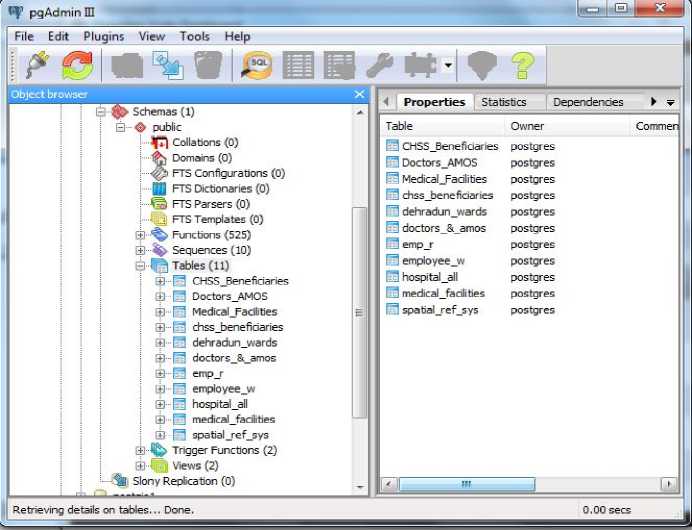Open the File menu
The image size is (692, 530).
[24, 36]
